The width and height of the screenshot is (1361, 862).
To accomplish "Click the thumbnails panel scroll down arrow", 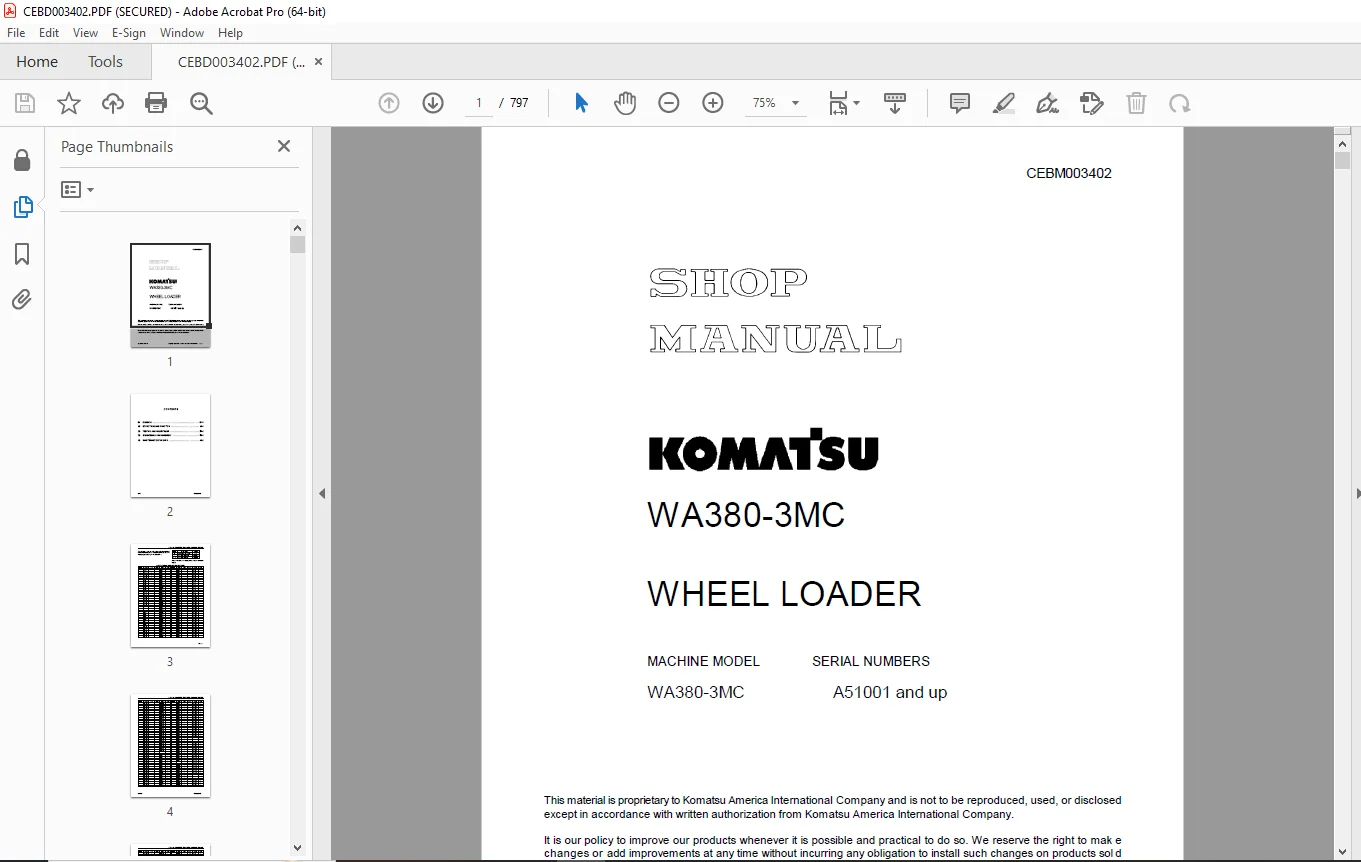I will (x=297, y=848).
